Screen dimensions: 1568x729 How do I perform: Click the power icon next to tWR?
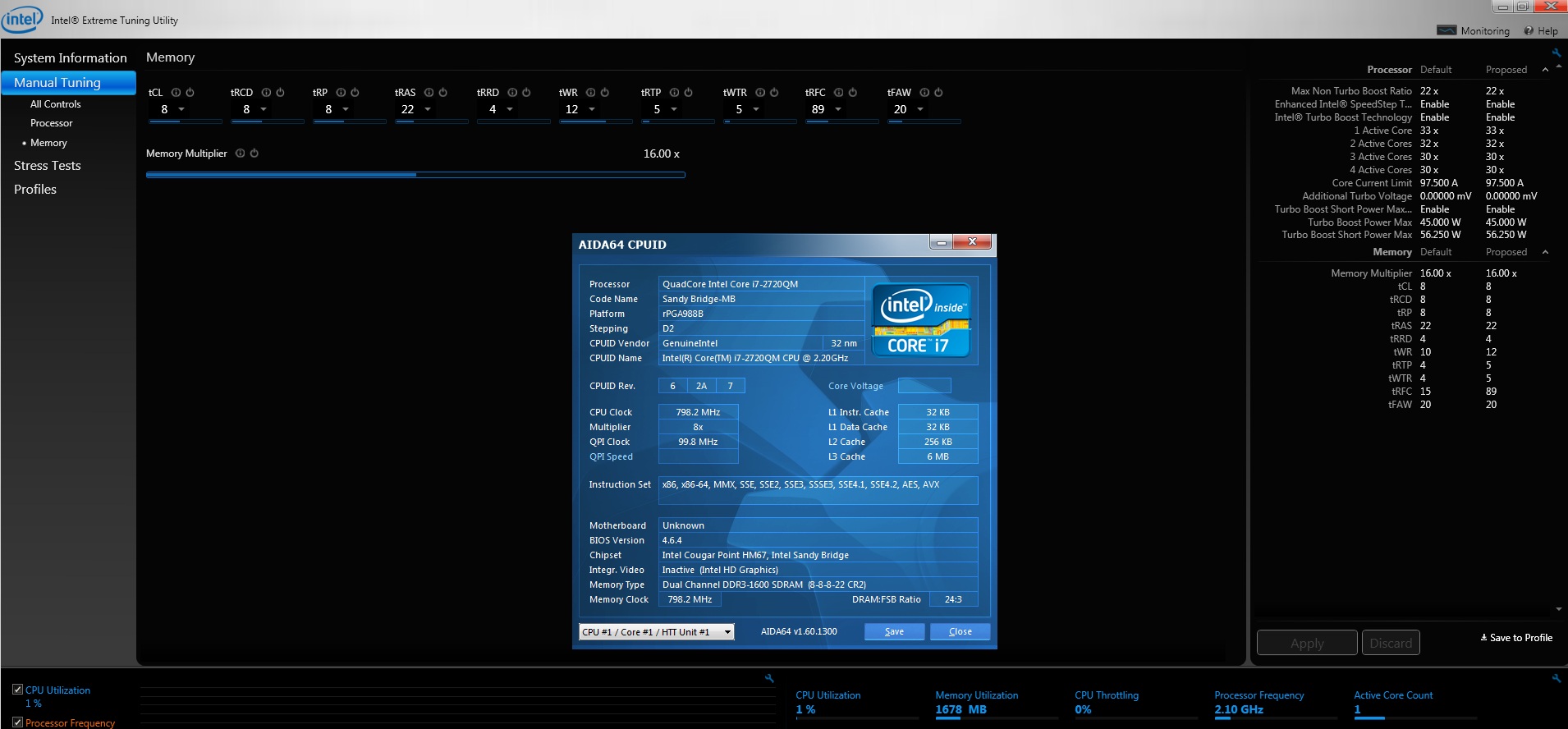tap(604, 93)
